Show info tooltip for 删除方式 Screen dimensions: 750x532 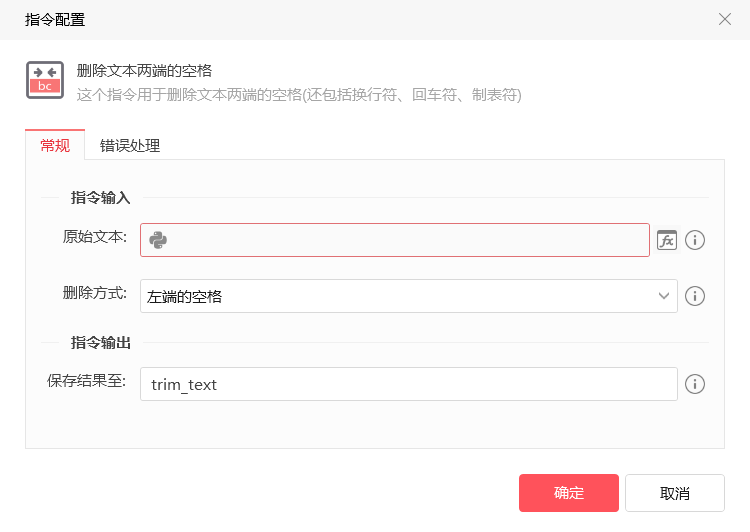[x=695, y=296]
